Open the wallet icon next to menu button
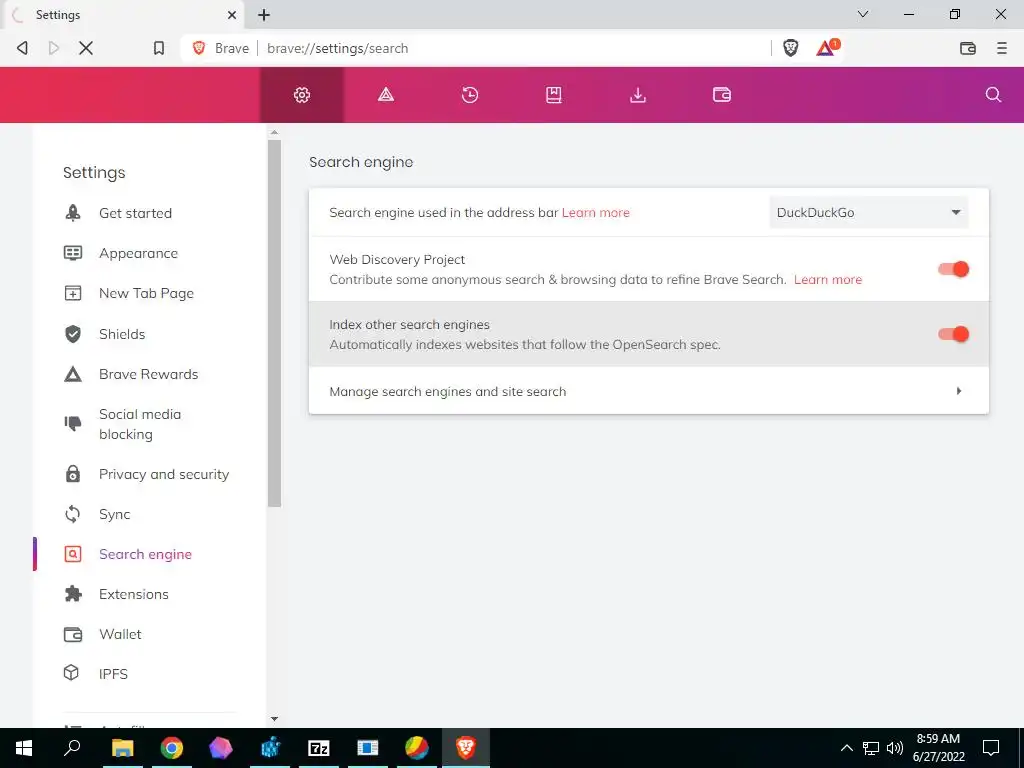Image resolution: width=1024 pixels, height=768 pixels. tap(968, 48)
